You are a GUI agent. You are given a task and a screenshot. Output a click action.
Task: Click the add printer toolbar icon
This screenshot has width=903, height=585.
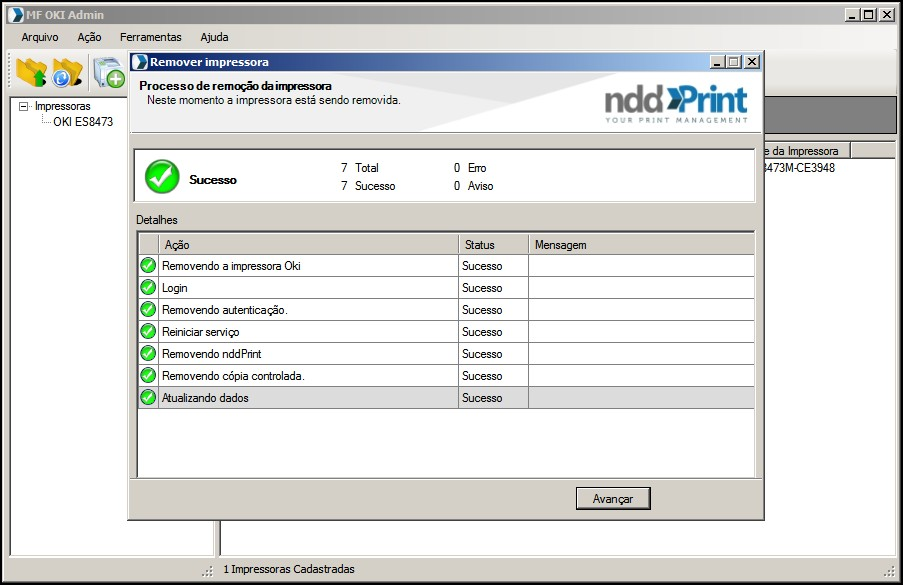tap(108, 74)
